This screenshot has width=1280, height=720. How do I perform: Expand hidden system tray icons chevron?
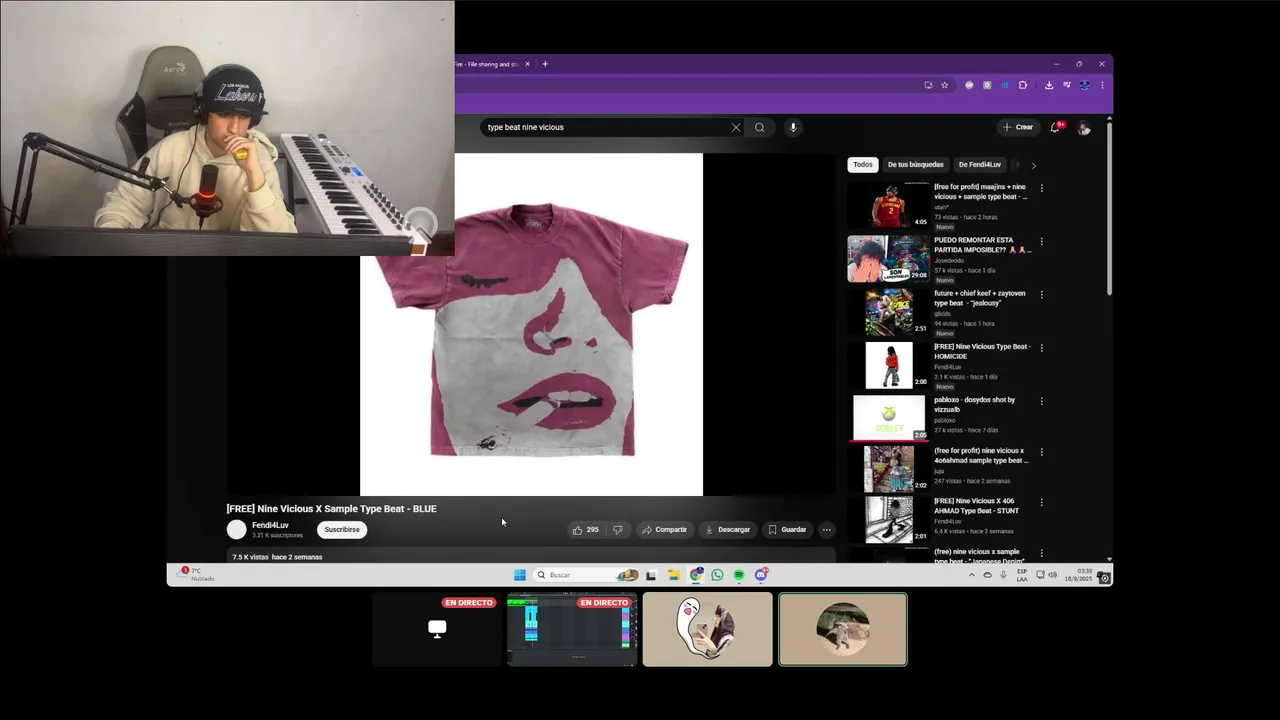tap(971, 575)
